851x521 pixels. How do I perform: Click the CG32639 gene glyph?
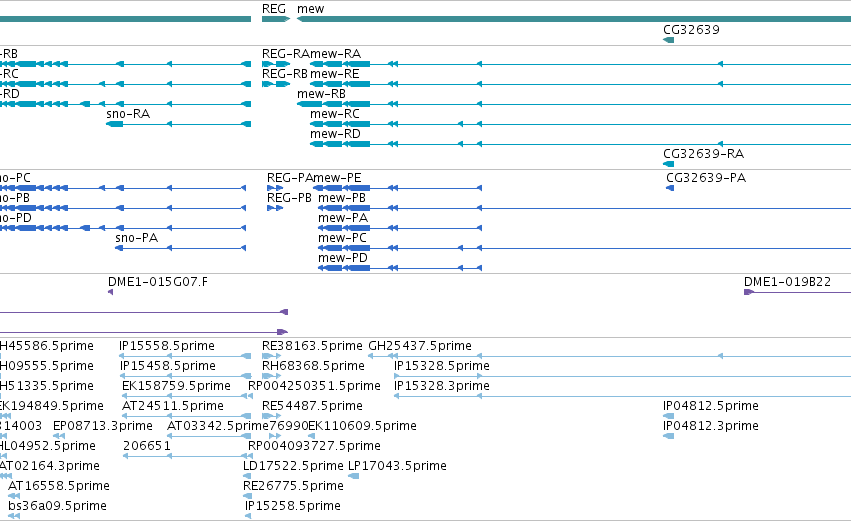pos(669,40)
